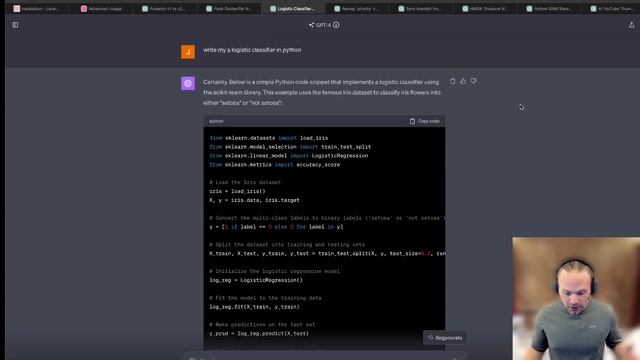Click the Copy code button
The image size is (640, 360).
pos(424,121)
